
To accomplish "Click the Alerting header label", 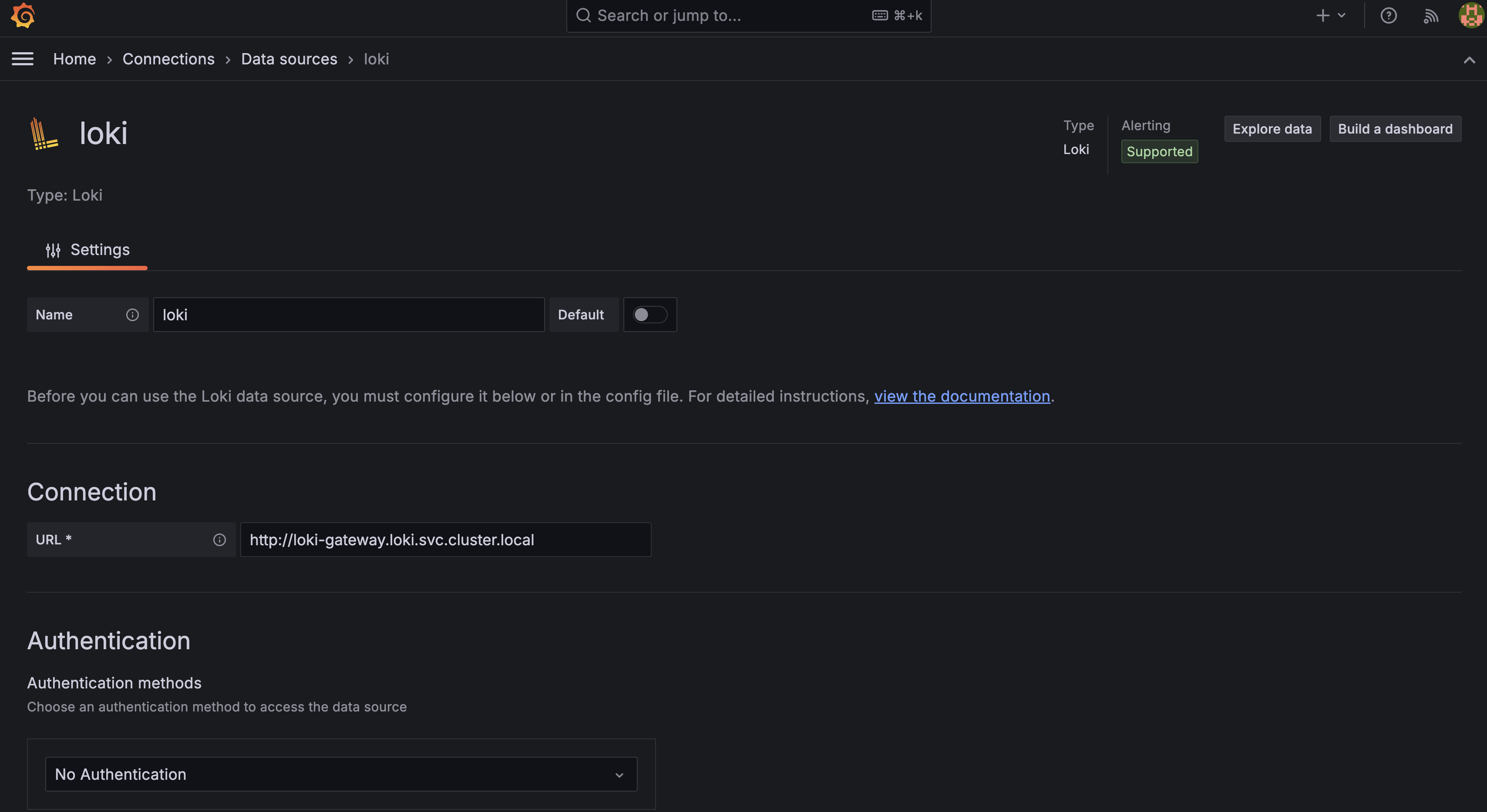I will pyautogui.click(x=1146, y=125).
